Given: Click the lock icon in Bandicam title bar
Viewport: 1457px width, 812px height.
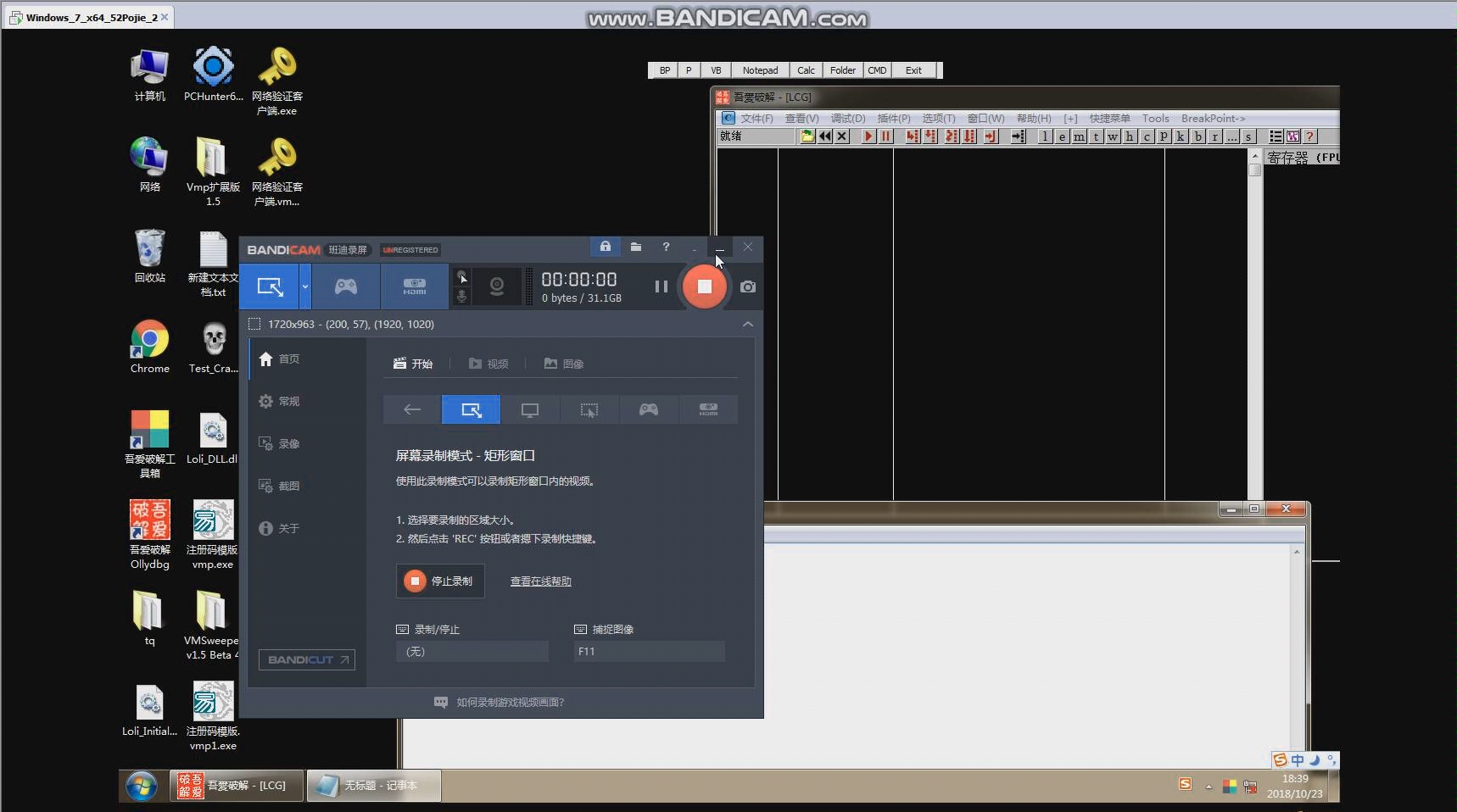Looking at the screenshot, I should pyautogui.click(x=606, y=247).
